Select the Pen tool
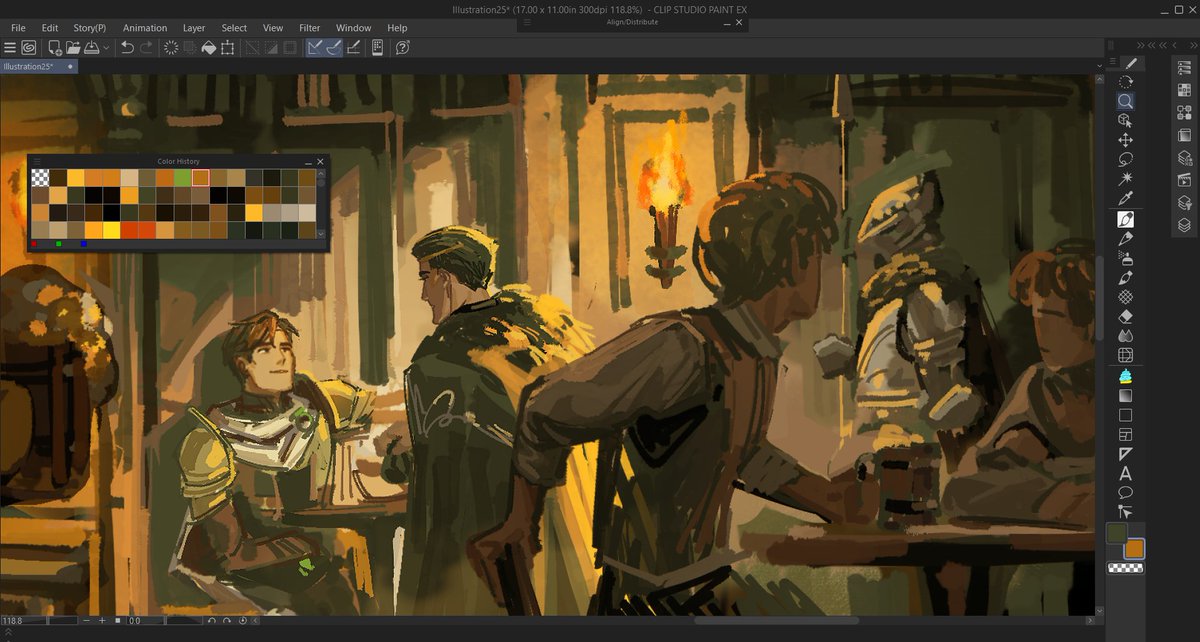Screen dimensions: 1200x642 (x=1125, y=219)
